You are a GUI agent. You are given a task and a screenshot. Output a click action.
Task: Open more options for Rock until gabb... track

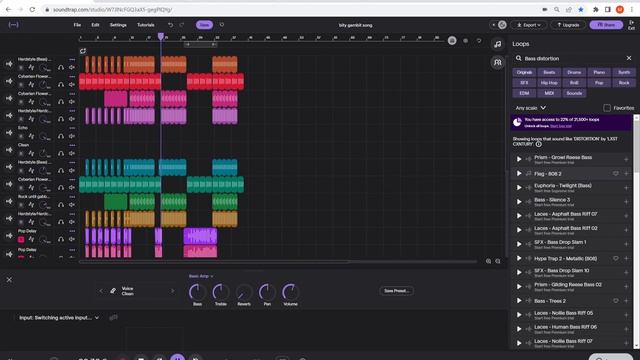72,197
